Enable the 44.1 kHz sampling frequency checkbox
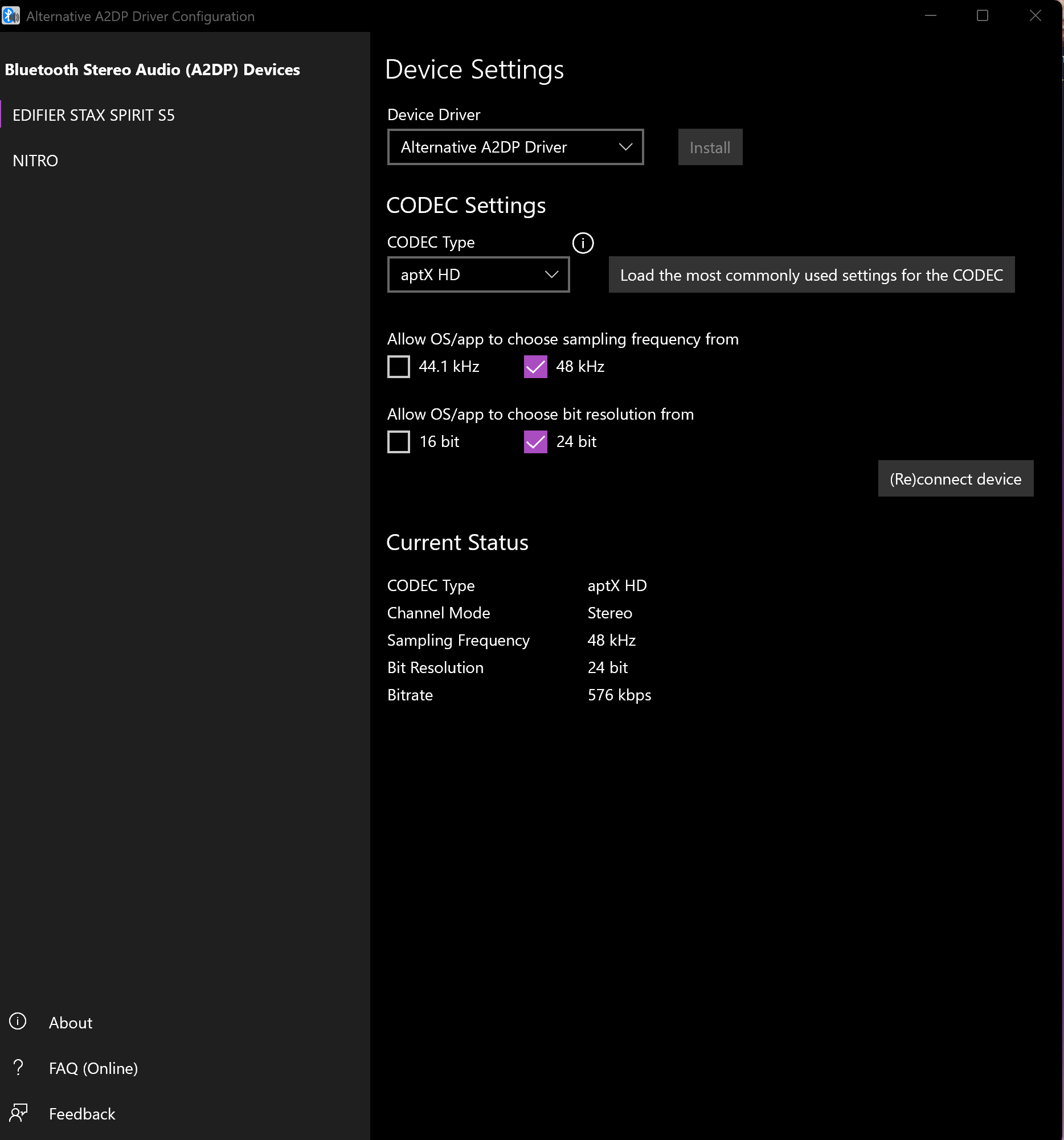Viewport: 1064px width, 1140px height. [x=399, y=367]
